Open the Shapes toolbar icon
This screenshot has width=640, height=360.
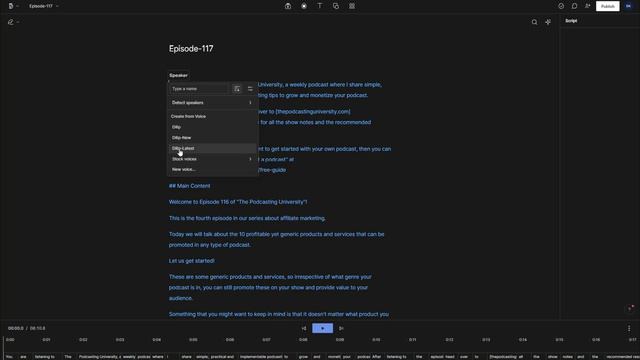pyautogui.click(x=336, y=6)
